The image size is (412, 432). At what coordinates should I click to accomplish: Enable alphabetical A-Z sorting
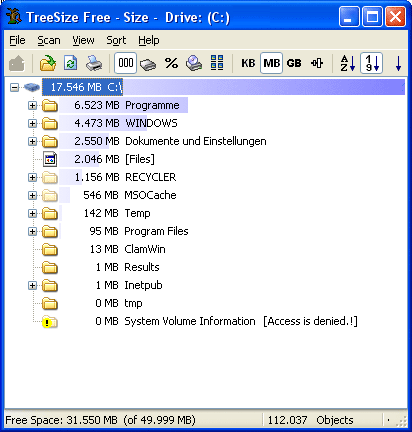tap(348, 63)
